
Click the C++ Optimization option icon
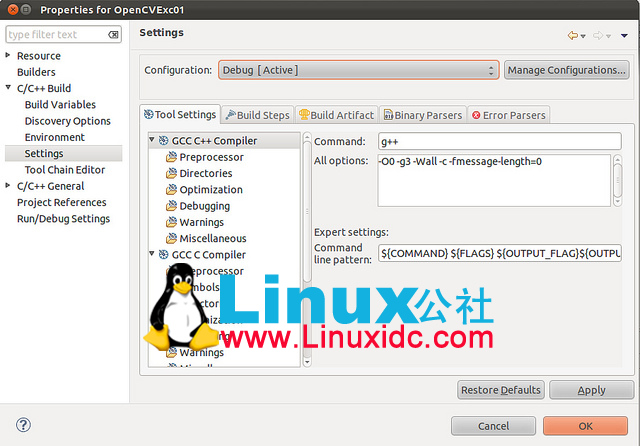(x=171, y=190)
